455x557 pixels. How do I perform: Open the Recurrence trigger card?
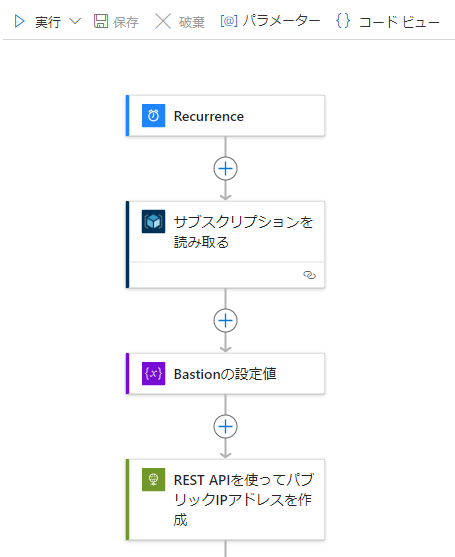pyautogui.click(x=226, y=115)
